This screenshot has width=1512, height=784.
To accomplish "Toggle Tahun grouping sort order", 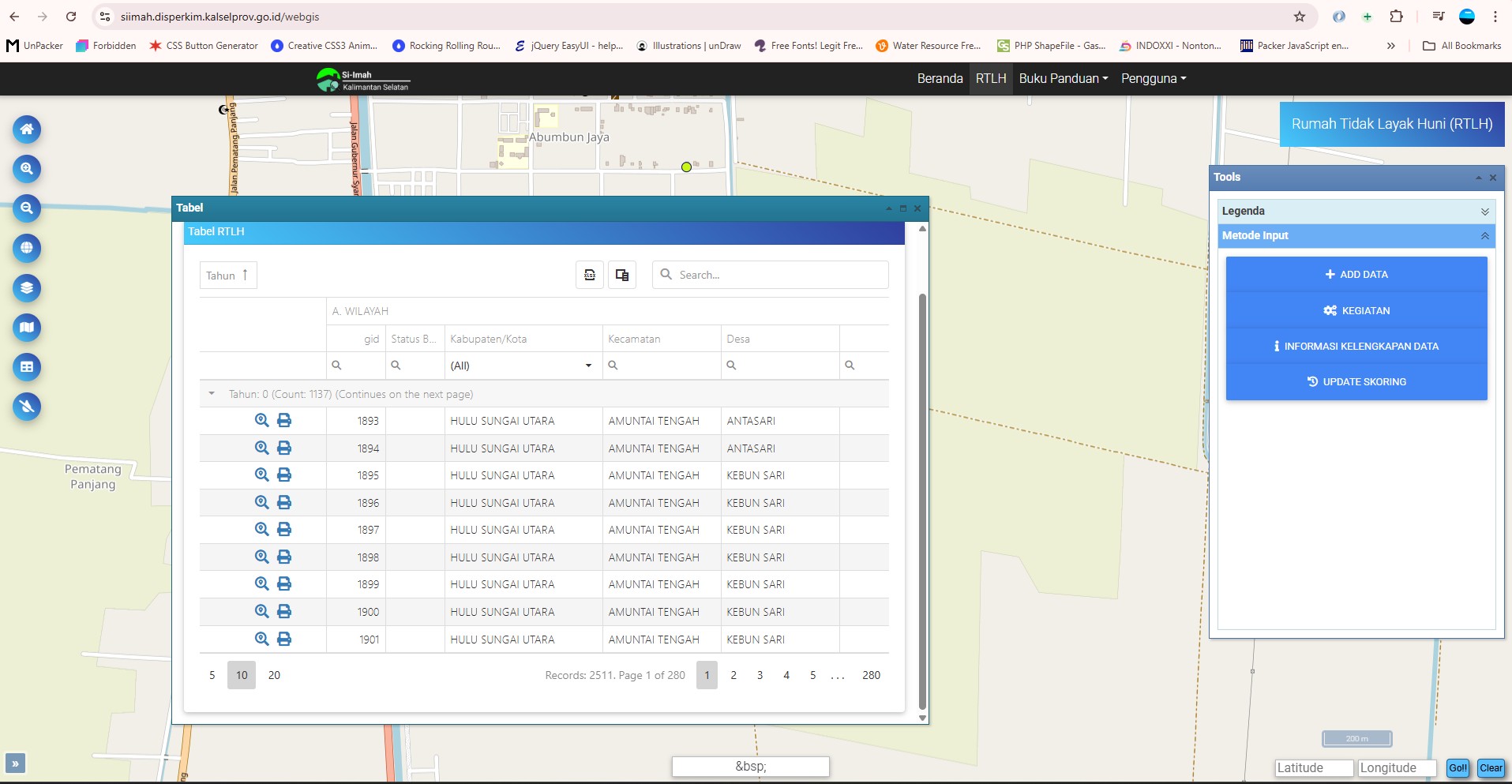I will (228, 276).
